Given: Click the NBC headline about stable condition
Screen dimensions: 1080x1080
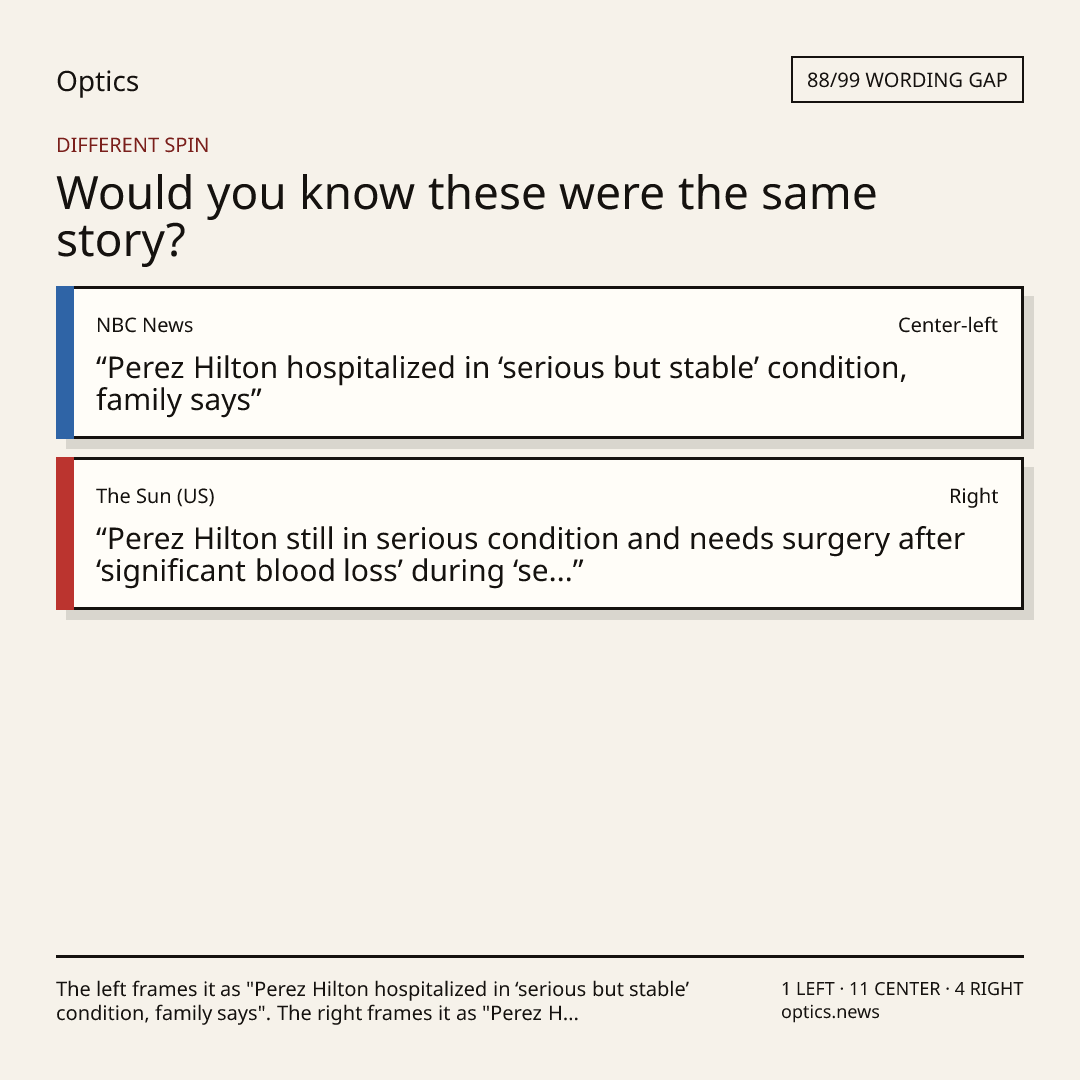Looking at the screenshot, I should [501, 384].
